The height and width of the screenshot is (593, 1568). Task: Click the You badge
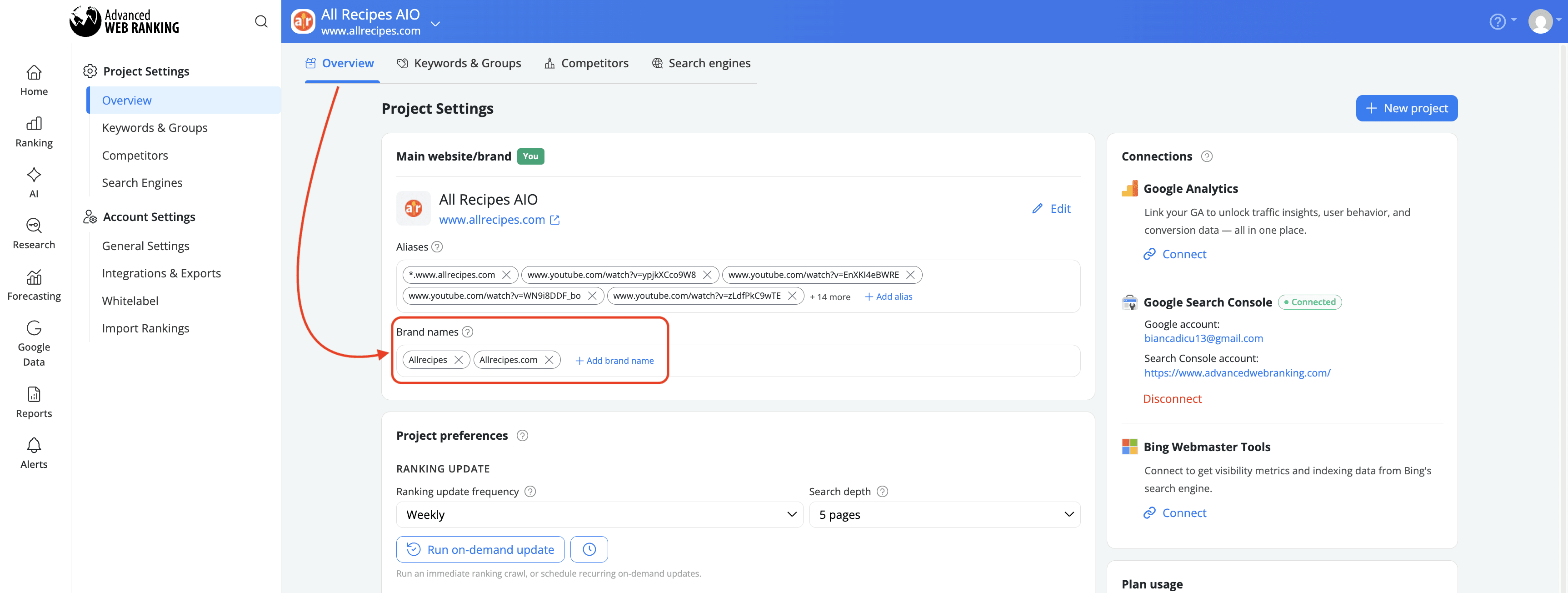point(530,156)
